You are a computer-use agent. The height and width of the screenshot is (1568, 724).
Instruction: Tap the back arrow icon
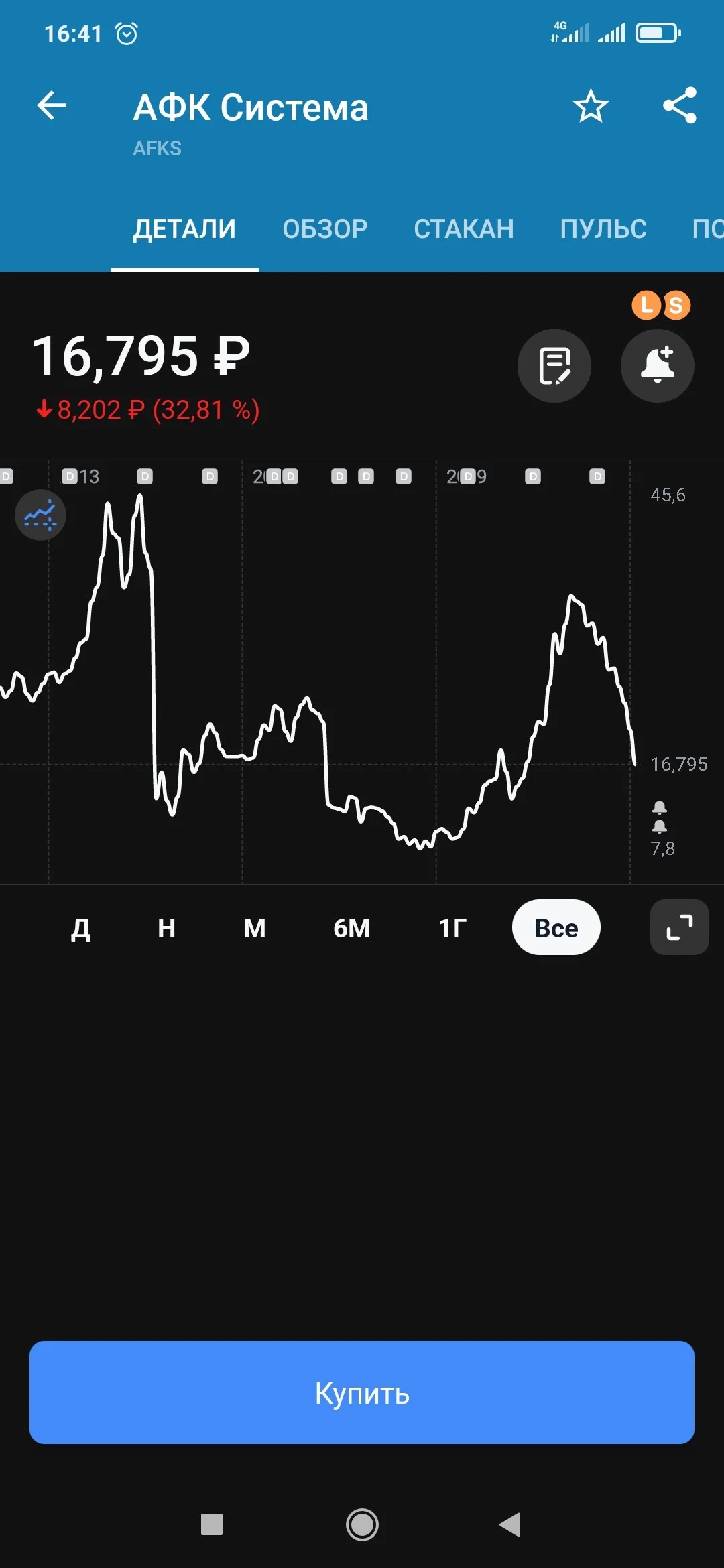pos(52,106)
